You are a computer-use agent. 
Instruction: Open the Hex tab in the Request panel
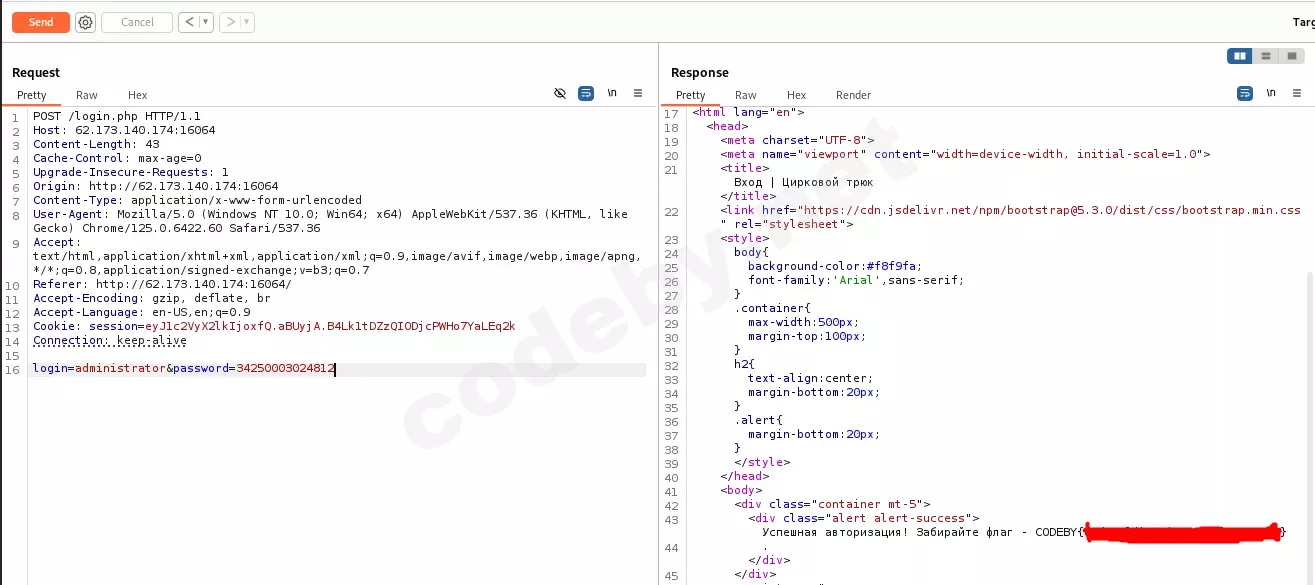pyautogui.click(x=137, y=95)
